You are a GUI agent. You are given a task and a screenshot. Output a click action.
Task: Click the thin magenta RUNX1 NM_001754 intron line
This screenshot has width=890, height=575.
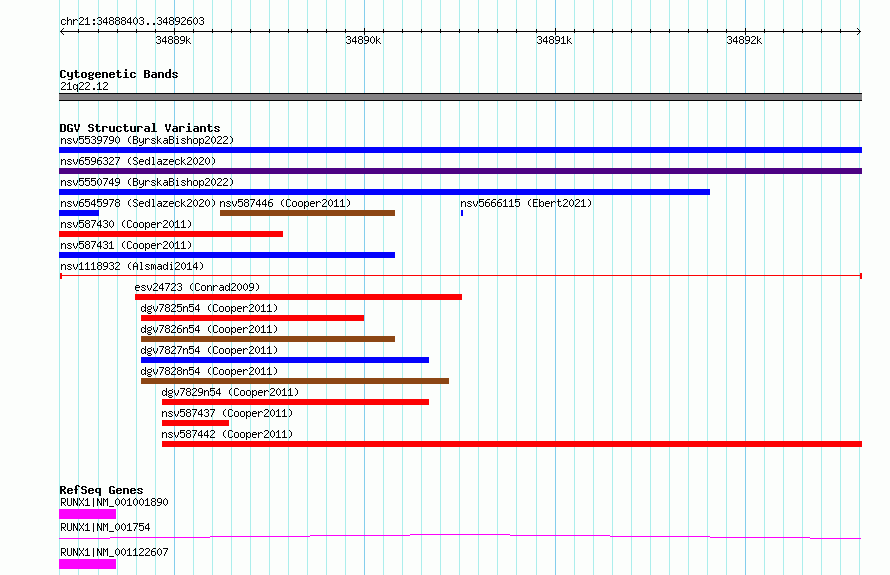(460, 536)
